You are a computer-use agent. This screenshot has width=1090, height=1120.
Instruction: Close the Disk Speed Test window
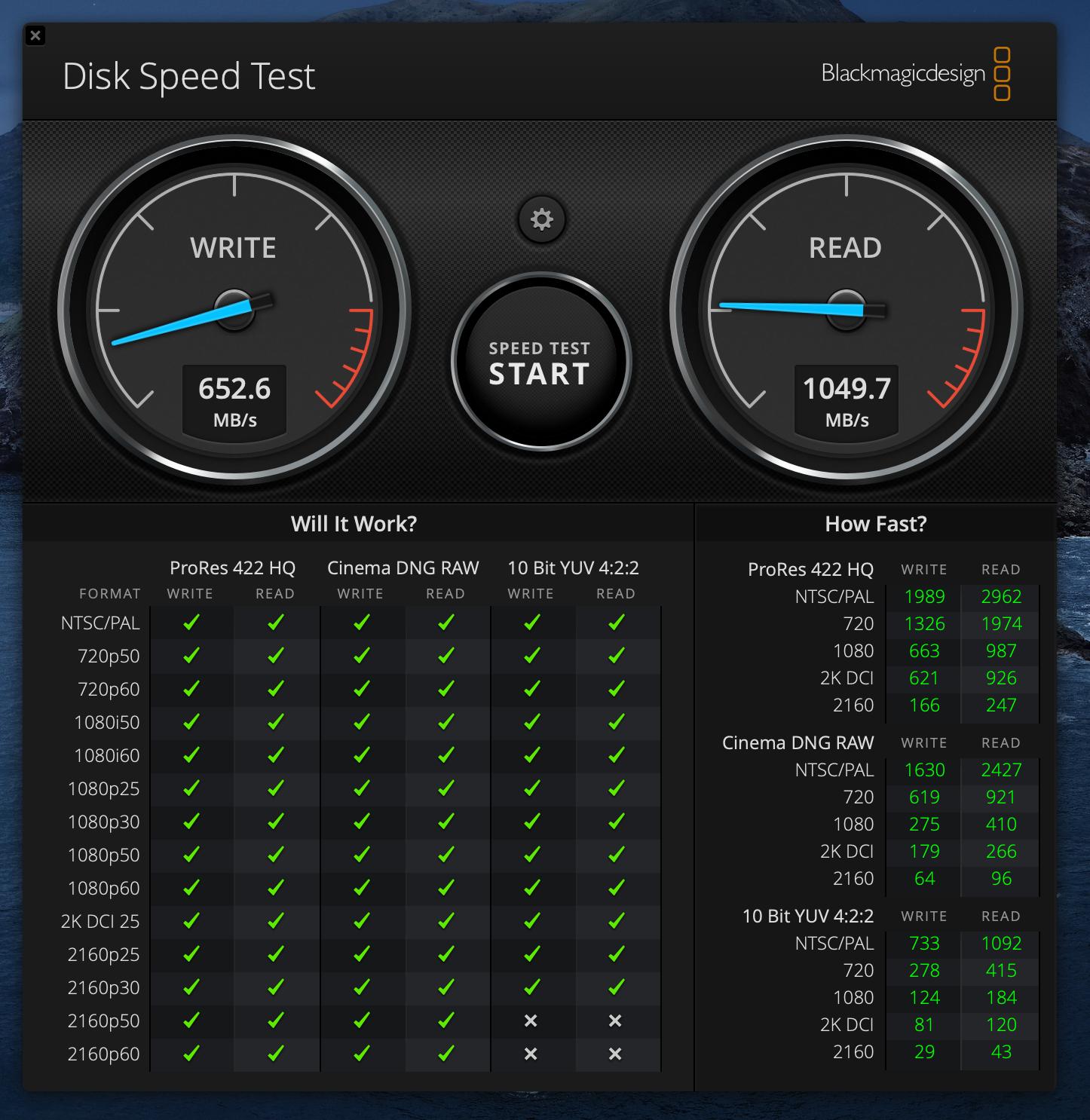click(35, 35)
